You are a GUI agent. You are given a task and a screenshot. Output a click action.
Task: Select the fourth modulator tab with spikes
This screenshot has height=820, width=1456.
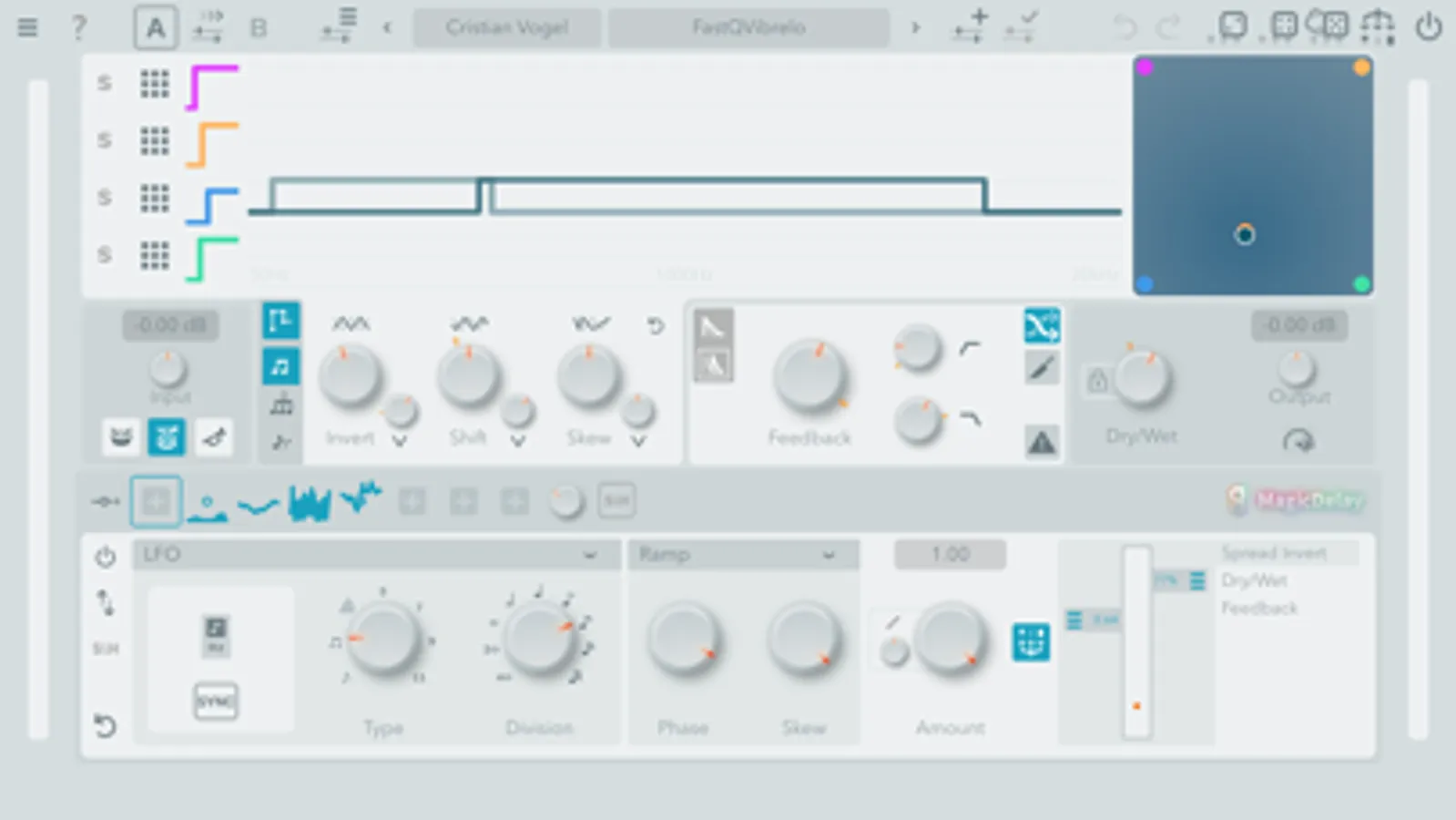tap(309, 503)
